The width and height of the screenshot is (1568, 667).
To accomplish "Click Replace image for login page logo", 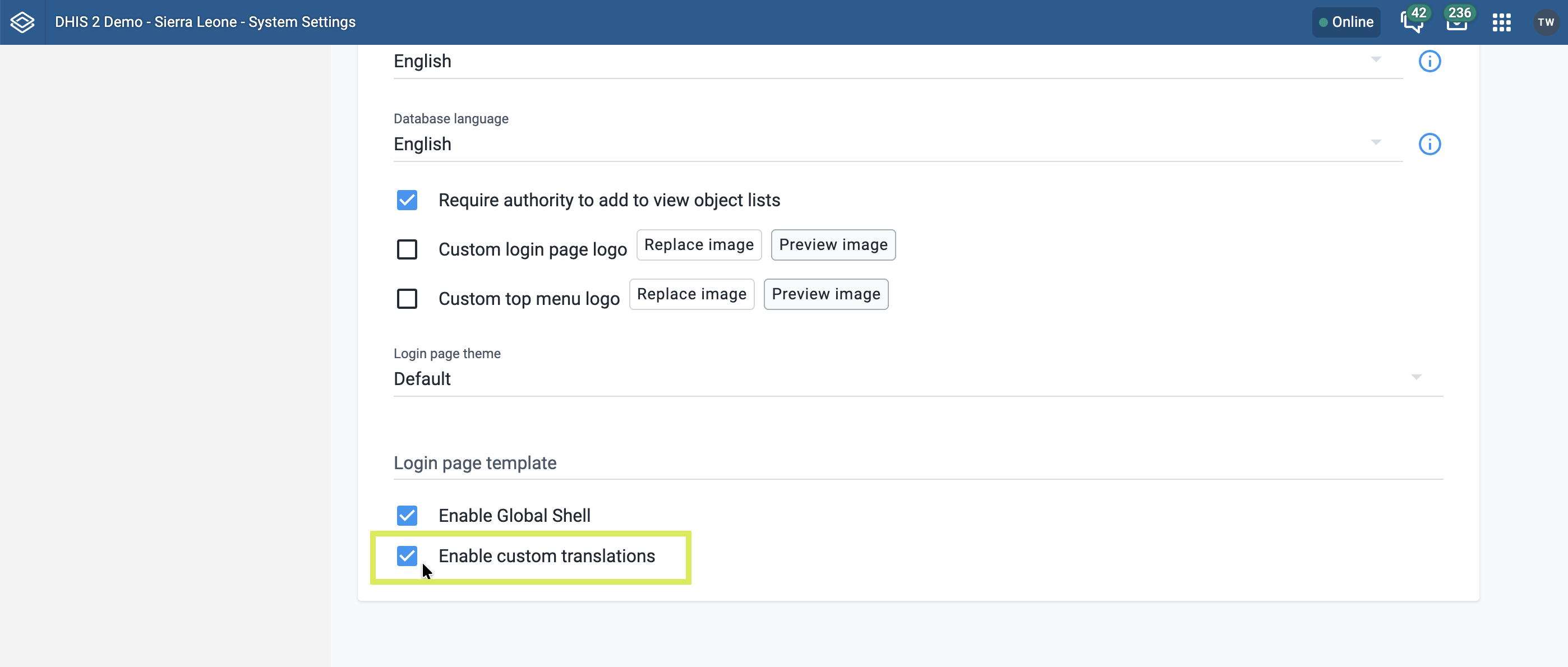I will 699,244.
